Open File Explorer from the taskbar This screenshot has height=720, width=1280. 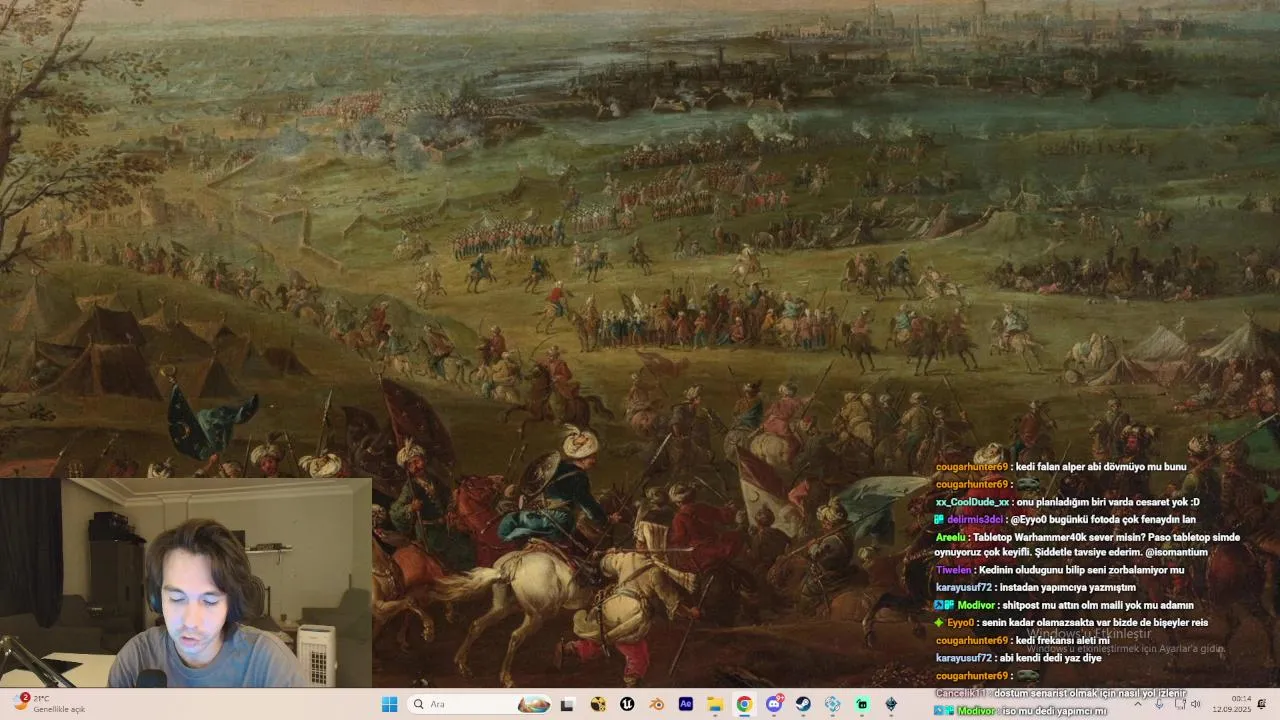(x=715, y=704)
